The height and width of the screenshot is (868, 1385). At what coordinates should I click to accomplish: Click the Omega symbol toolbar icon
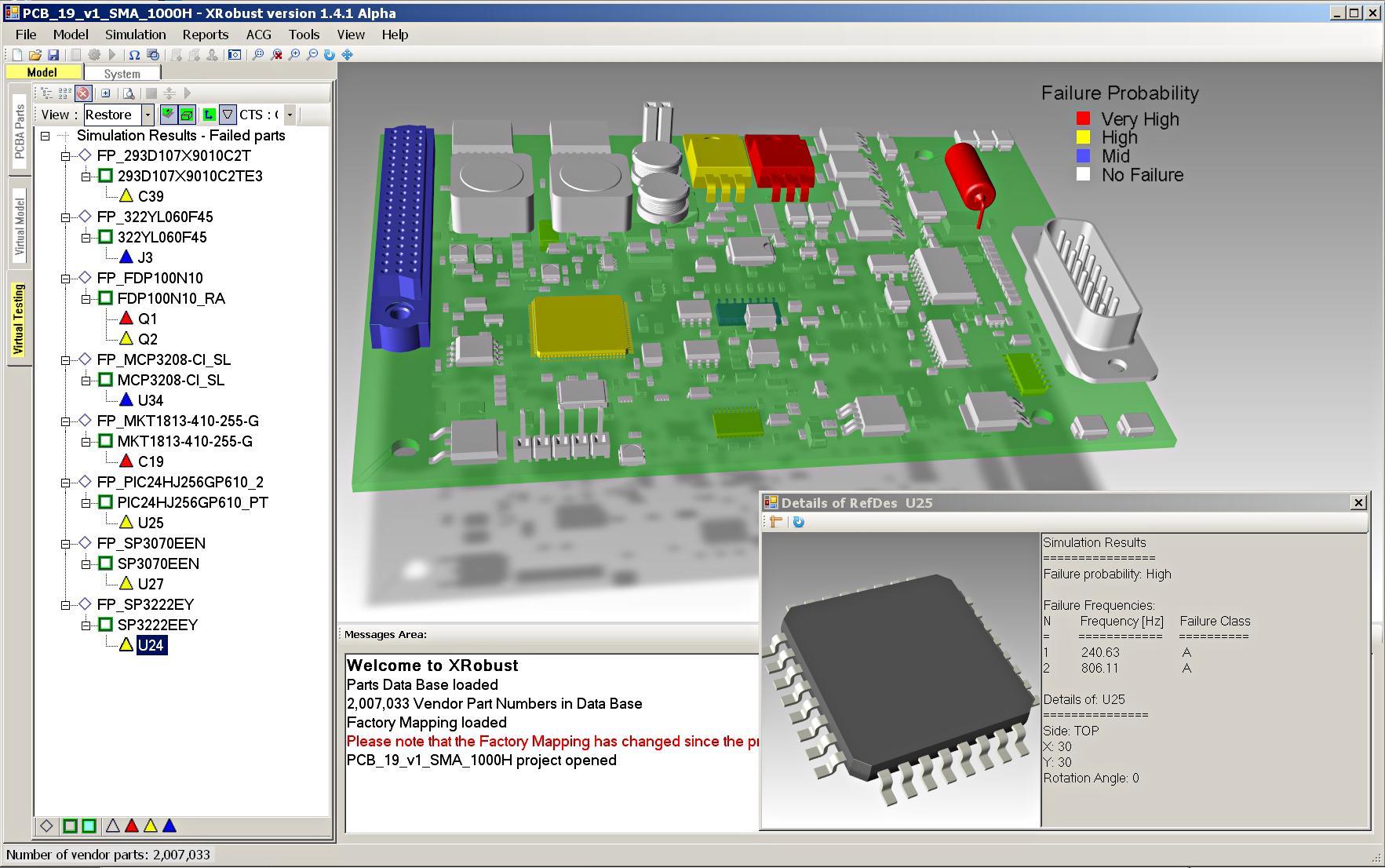(134, 55)
